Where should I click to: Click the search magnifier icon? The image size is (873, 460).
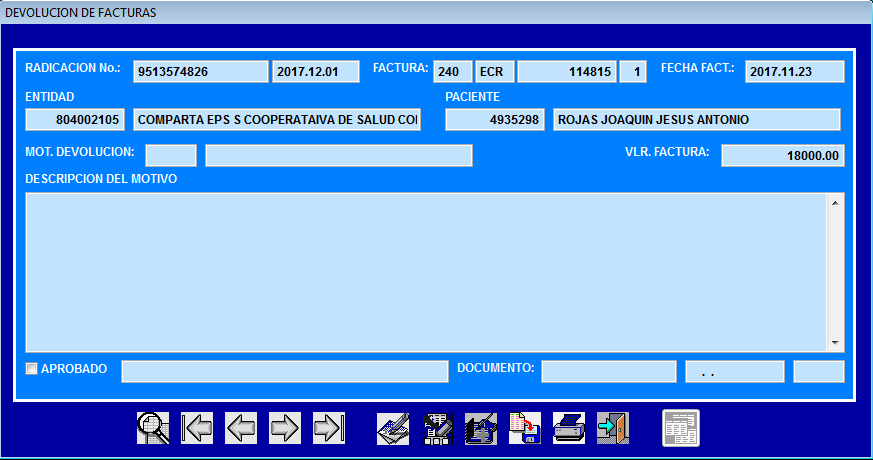tap(153, 428)
